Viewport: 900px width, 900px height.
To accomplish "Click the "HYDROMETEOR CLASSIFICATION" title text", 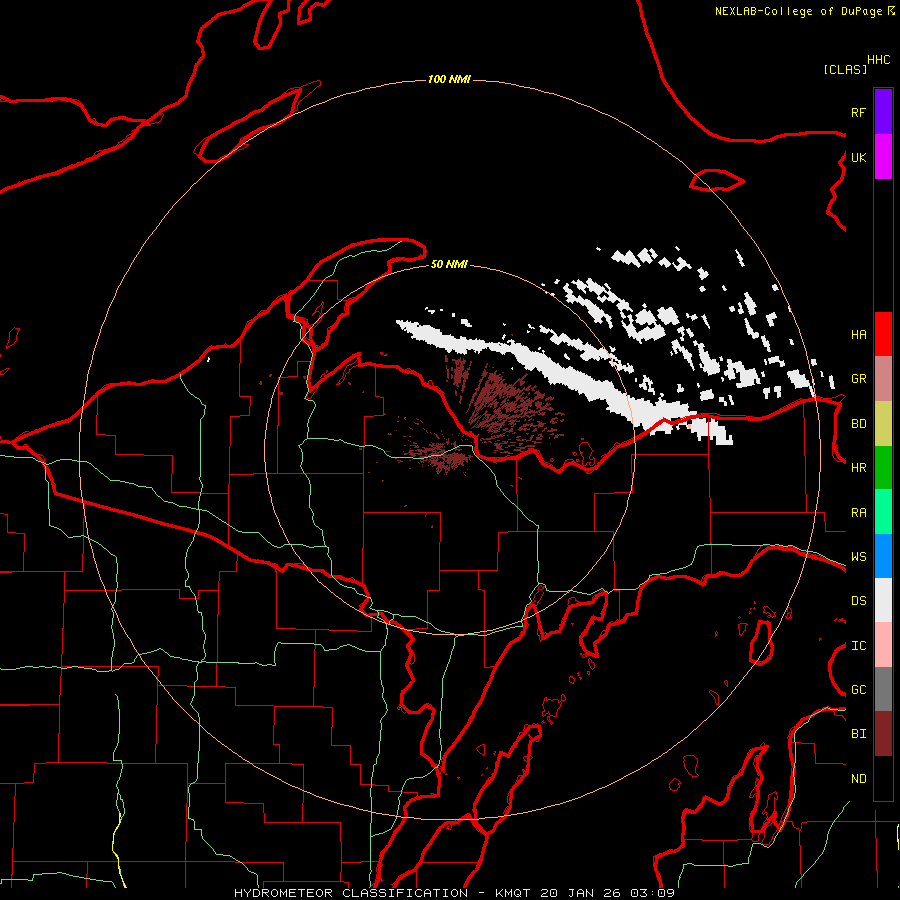I will pos(351,893).
